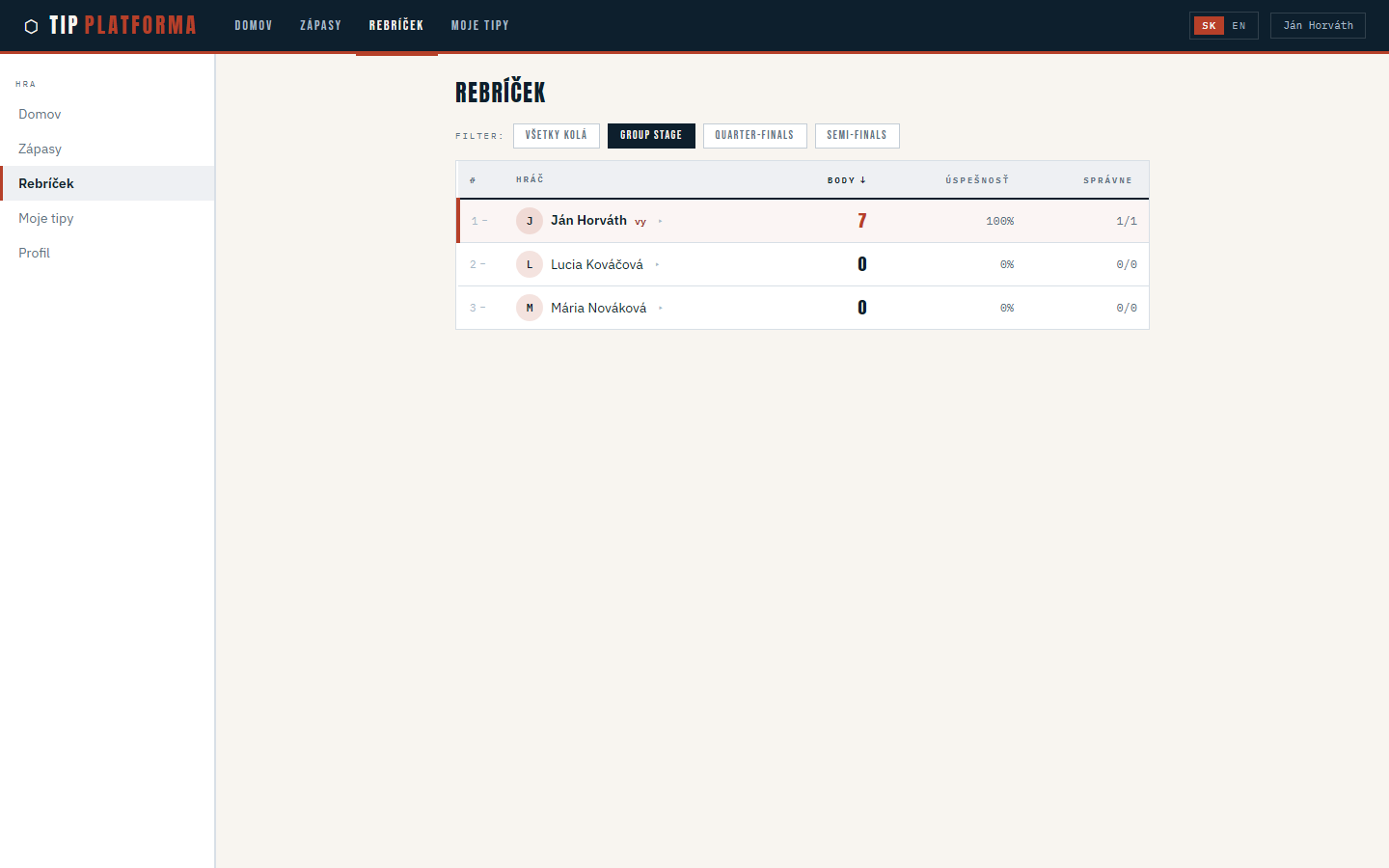Sort table by Úspešnosť column header
Image resolution: width=1389 pixels, height=868 pixels.
pos(976,180)
